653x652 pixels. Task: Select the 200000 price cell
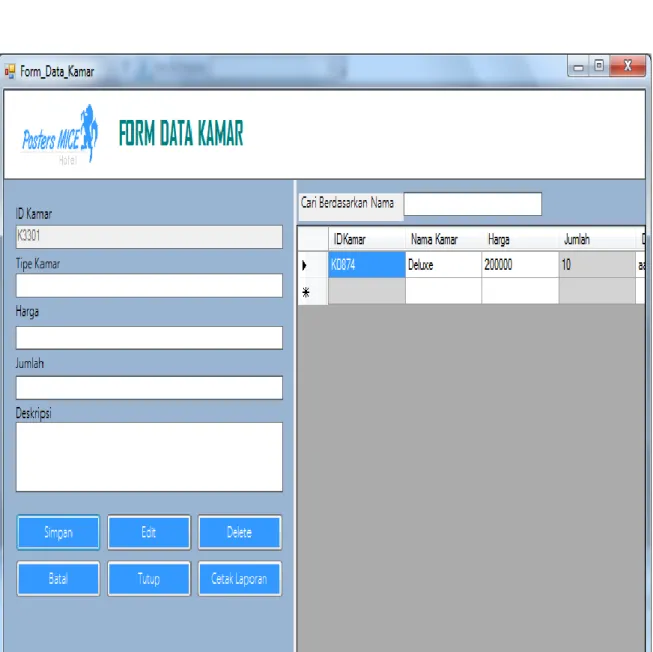[x=520, y=264]
